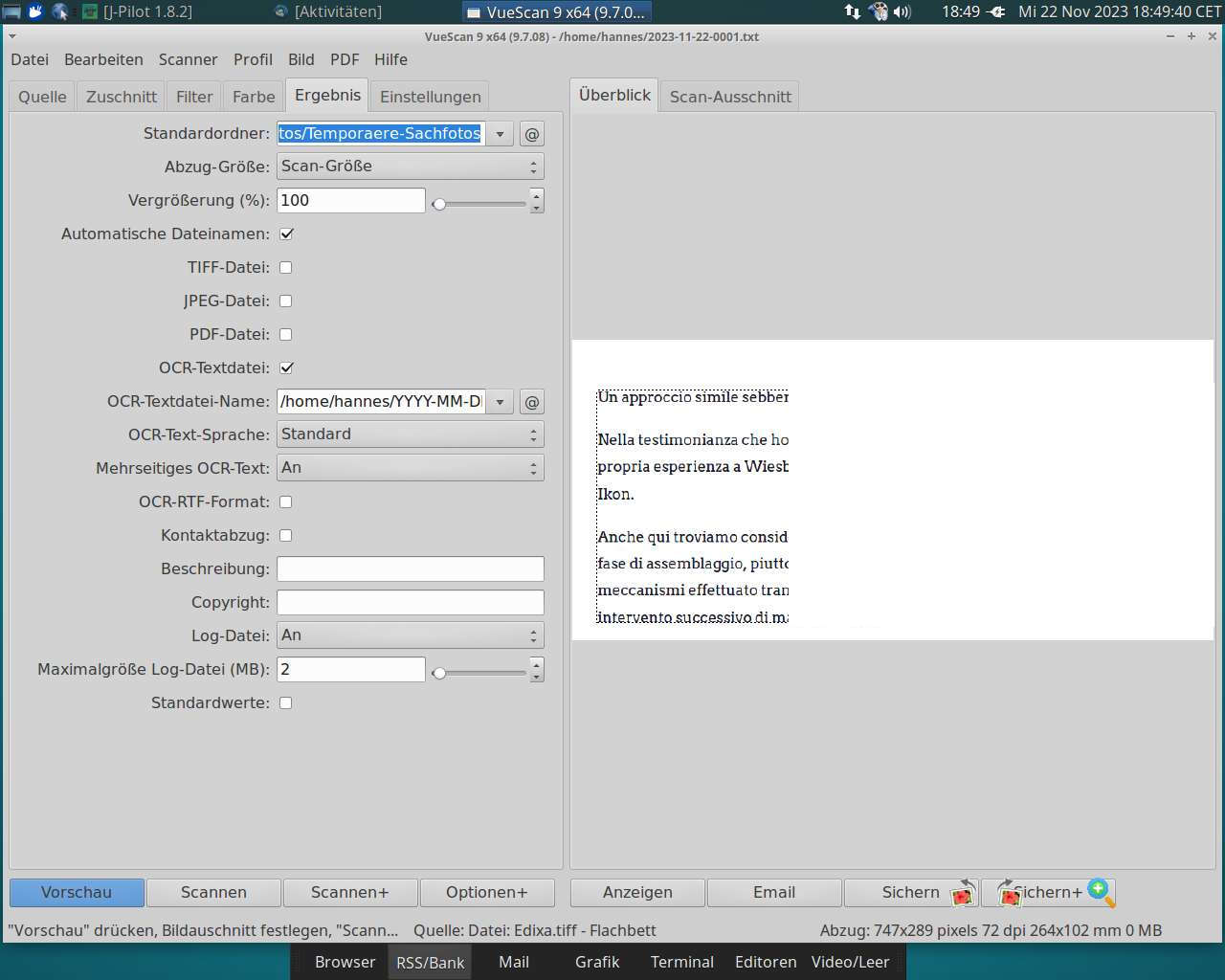Uncheck the OCR-Textdatei checkbox
Viewport: 1225px width, 980px height.
pyautogui.click(x=285, y=367)
